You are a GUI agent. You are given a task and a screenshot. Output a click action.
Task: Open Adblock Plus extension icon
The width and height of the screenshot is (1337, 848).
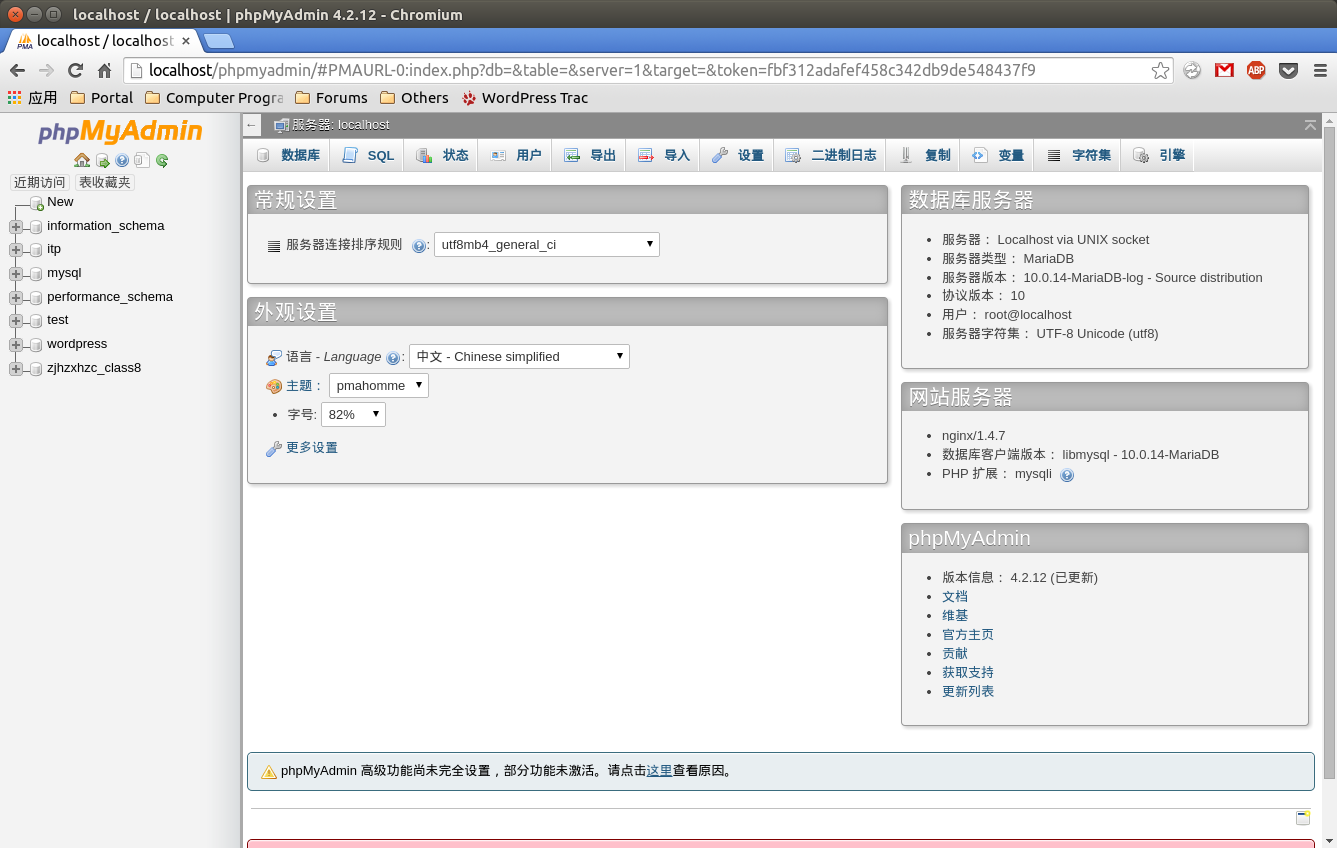[x=1256, y=70]
